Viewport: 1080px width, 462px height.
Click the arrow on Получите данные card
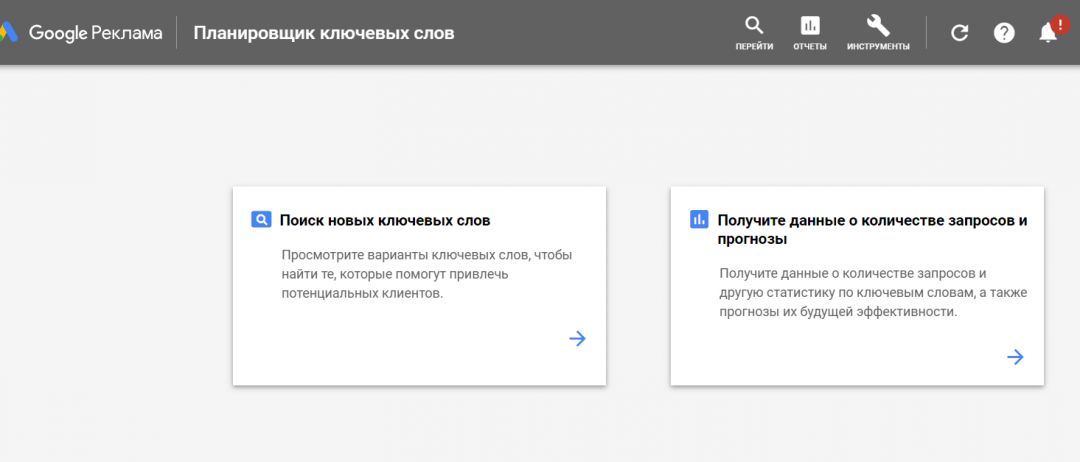pyautogui.click(x=1015, y=357)
